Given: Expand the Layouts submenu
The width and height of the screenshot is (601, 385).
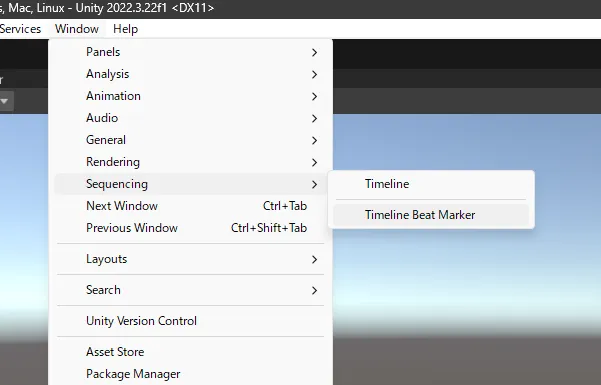Looking at the screenshot, I should 190,259.
